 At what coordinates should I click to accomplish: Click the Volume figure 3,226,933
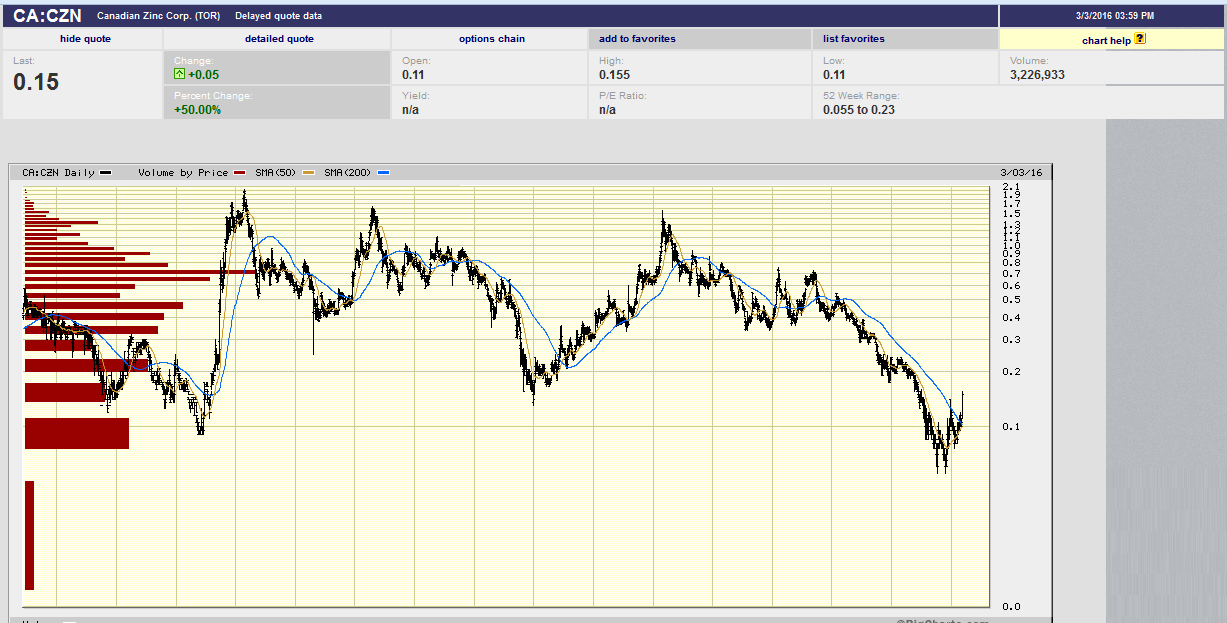(x=1037, y=75)
